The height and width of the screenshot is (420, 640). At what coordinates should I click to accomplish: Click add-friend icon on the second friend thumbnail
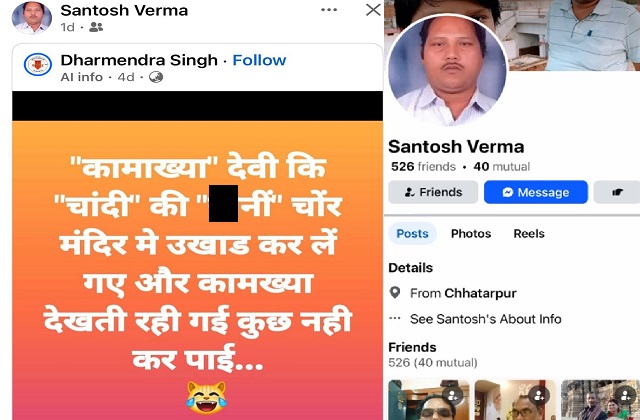tap(539, 395)
